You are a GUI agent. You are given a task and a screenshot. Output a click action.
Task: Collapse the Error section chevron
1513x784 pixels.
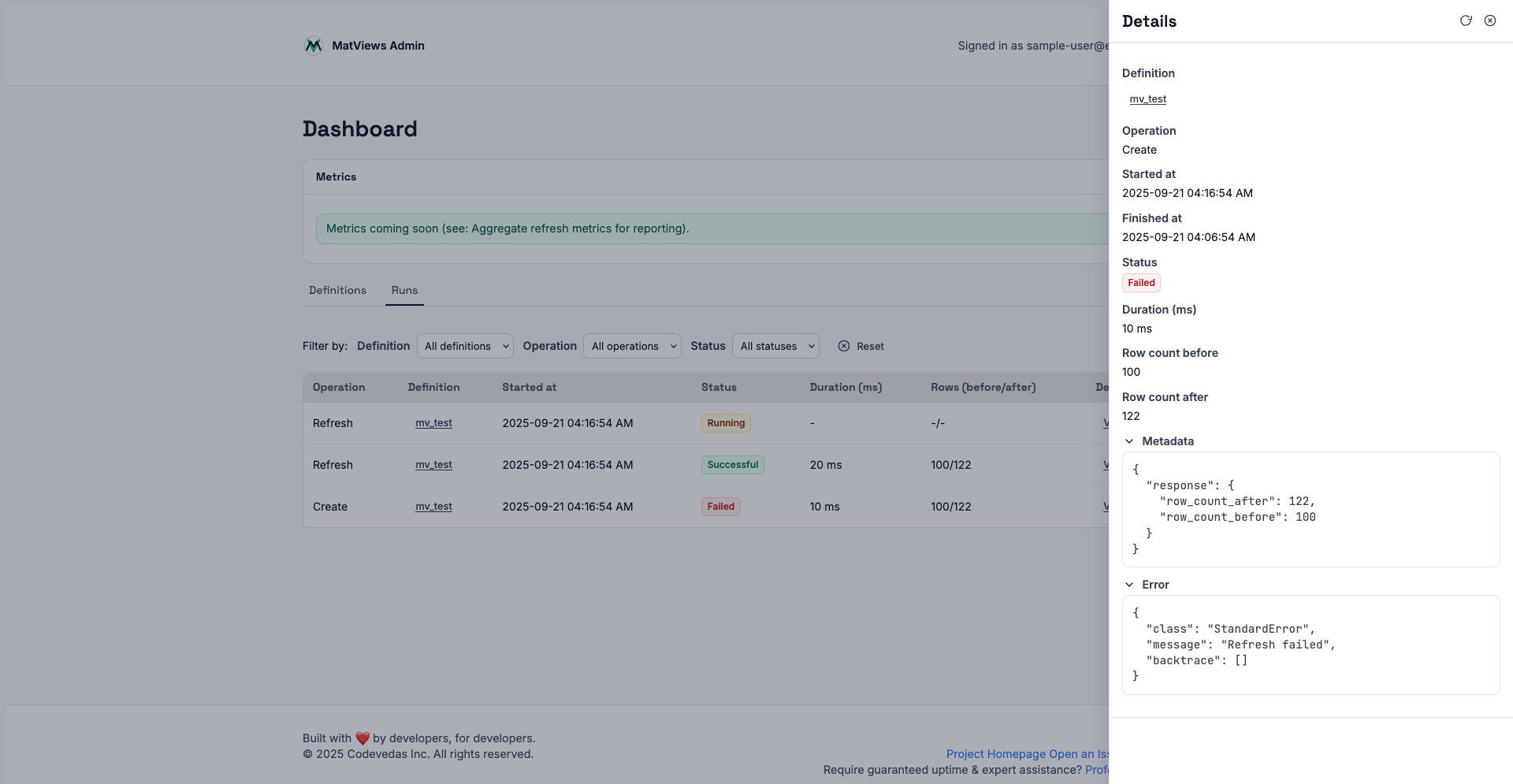pyautogui.click(x=1129, y=585)
